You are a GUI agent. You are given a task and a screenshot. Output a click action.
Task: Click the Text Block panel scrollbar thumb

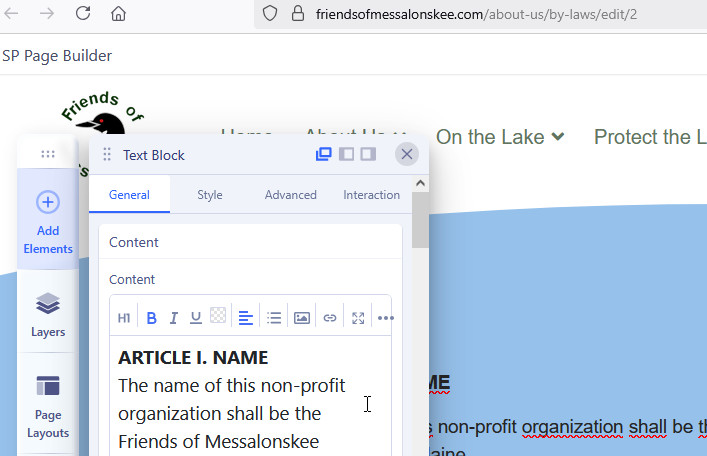tap(420, 220)
